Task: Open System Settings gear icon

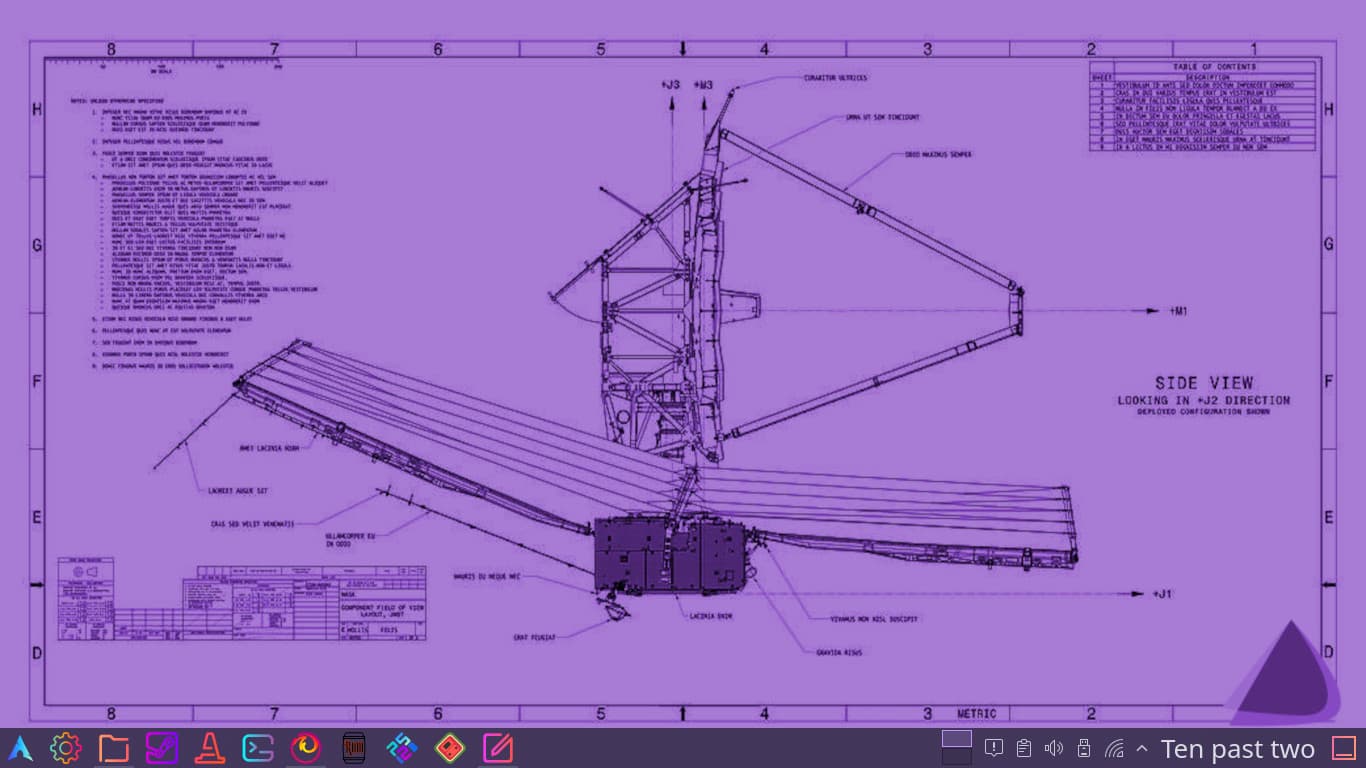Action: tap(66, 748)
